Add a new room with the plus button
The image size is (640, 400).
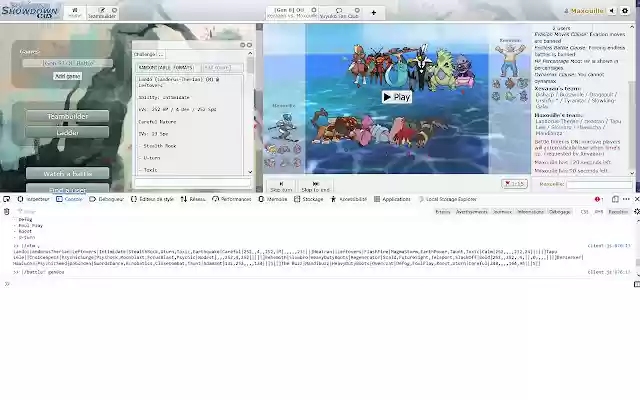point(373,13)
